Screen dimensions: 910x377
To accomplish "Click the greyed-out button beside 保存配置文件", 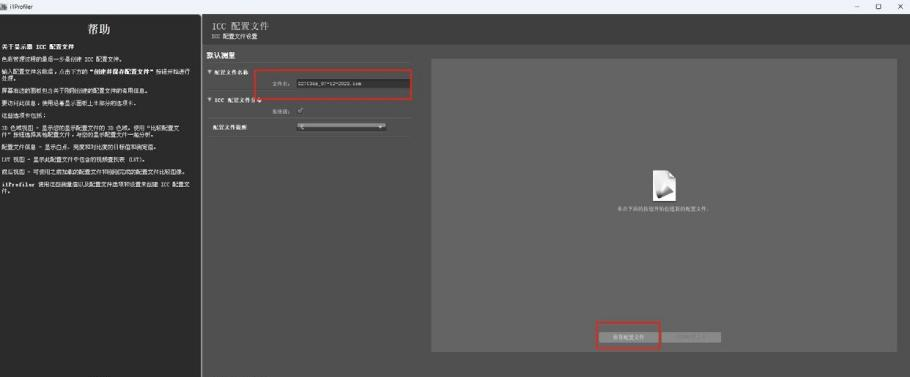I will (x=691, y=337).
